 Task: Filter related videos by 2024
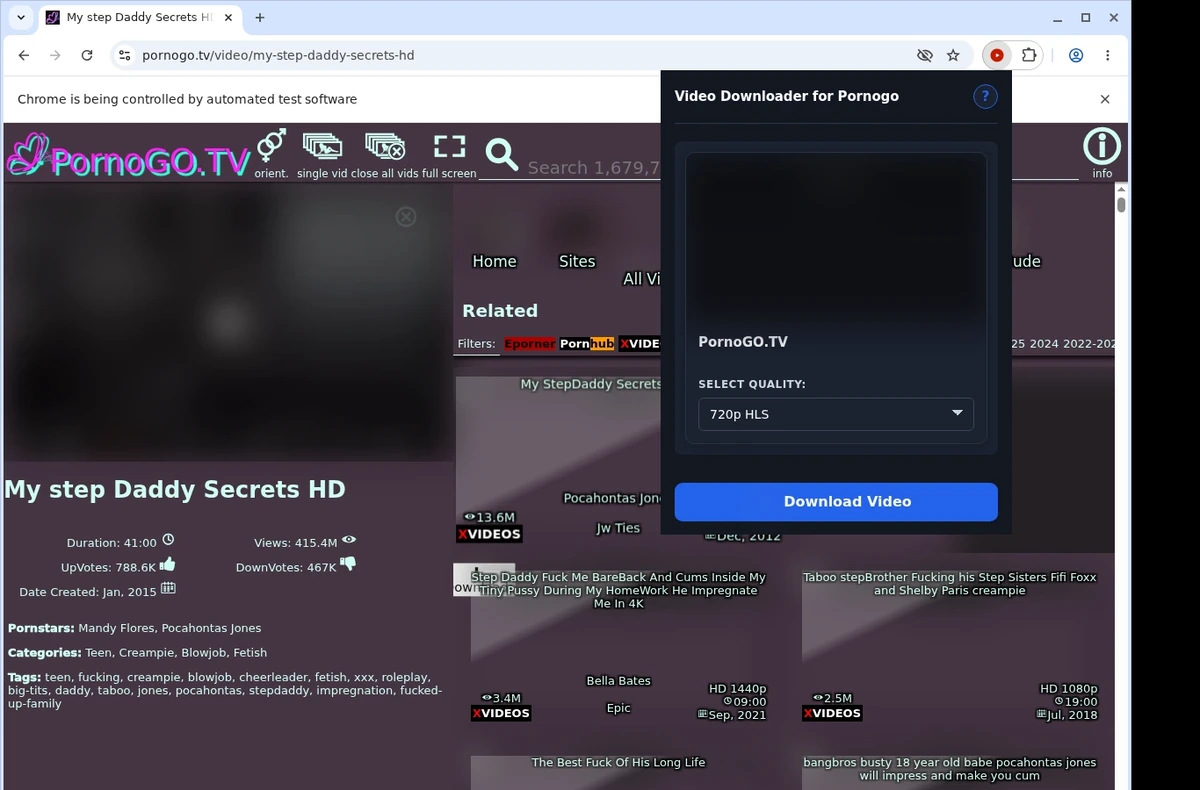pyautogui.click(x=1044, y=343)
